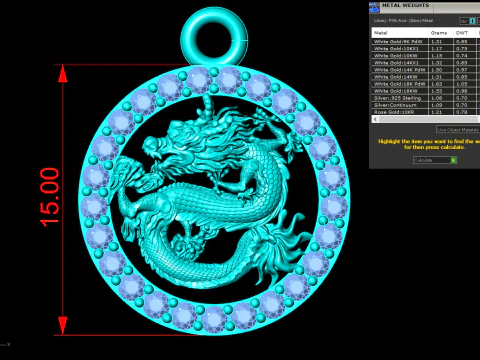Click the 1.63 grams value
Viewport: 480px width, 360px height.
[437, 84]
